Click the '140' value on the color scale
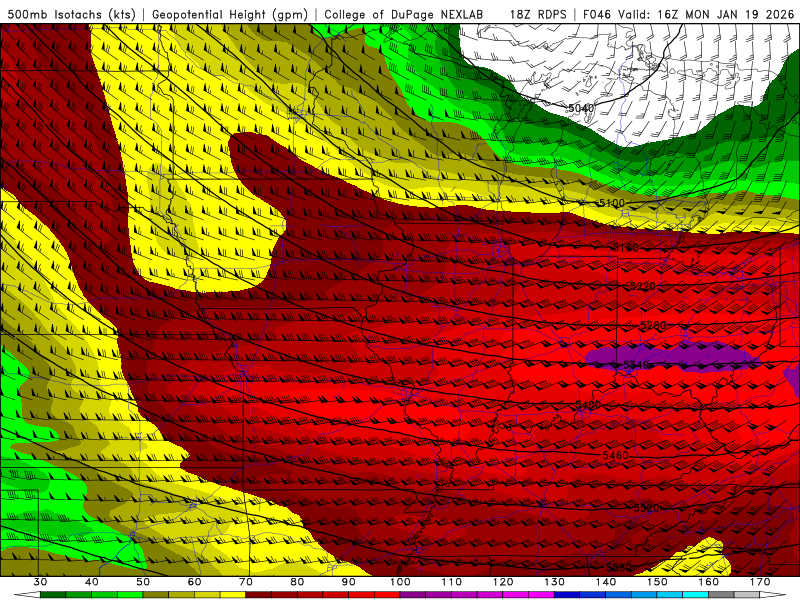 click(606, 582)
